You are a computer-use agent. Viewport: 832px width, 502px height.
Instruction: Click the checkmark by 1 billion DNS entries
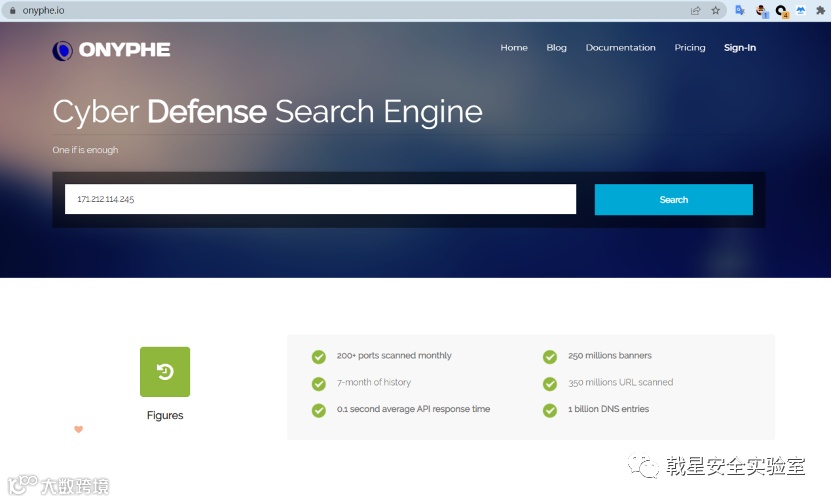550,410
